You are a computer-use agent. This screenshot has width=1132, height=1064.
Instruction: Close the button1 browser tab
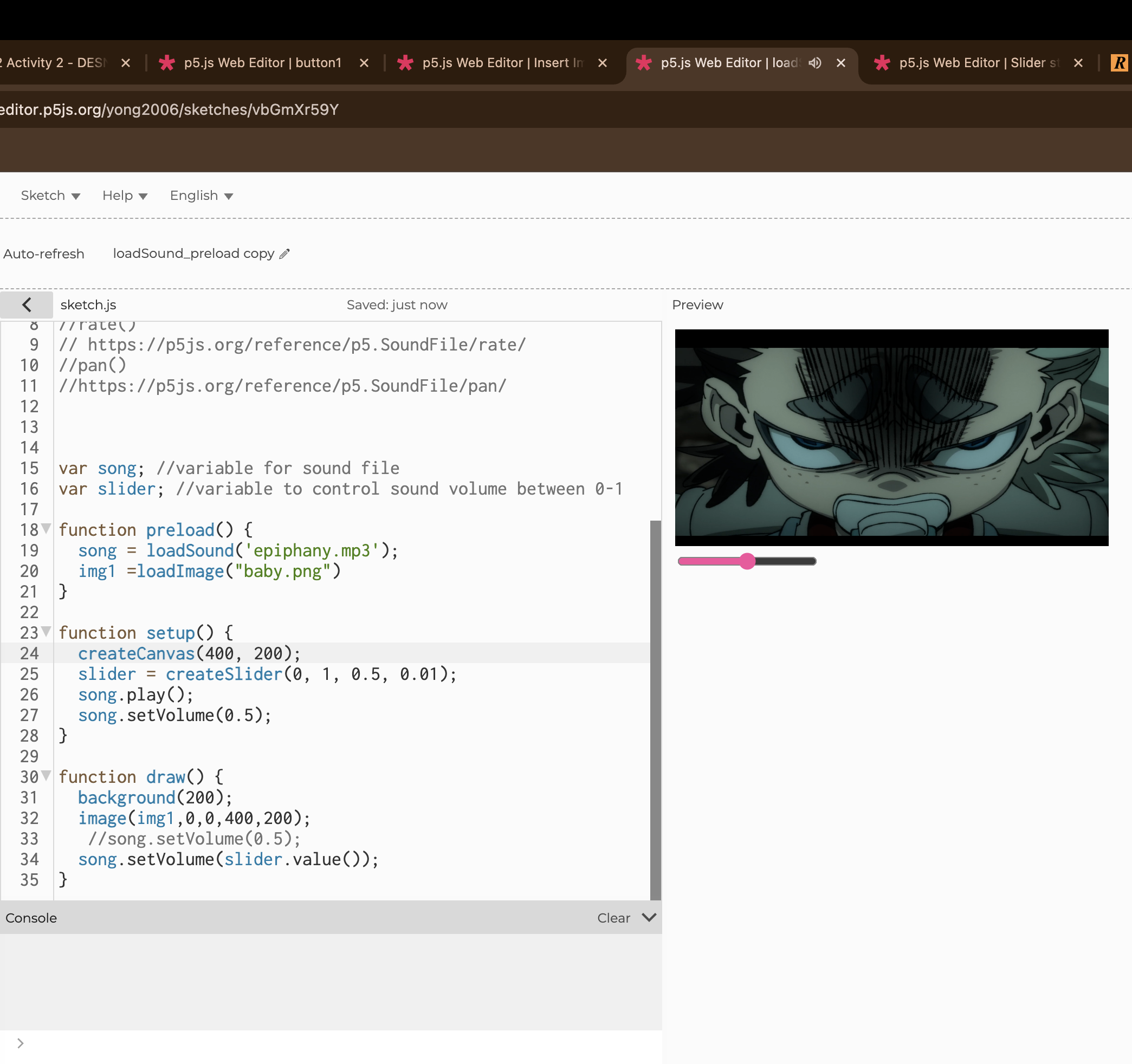click(364, 63)
